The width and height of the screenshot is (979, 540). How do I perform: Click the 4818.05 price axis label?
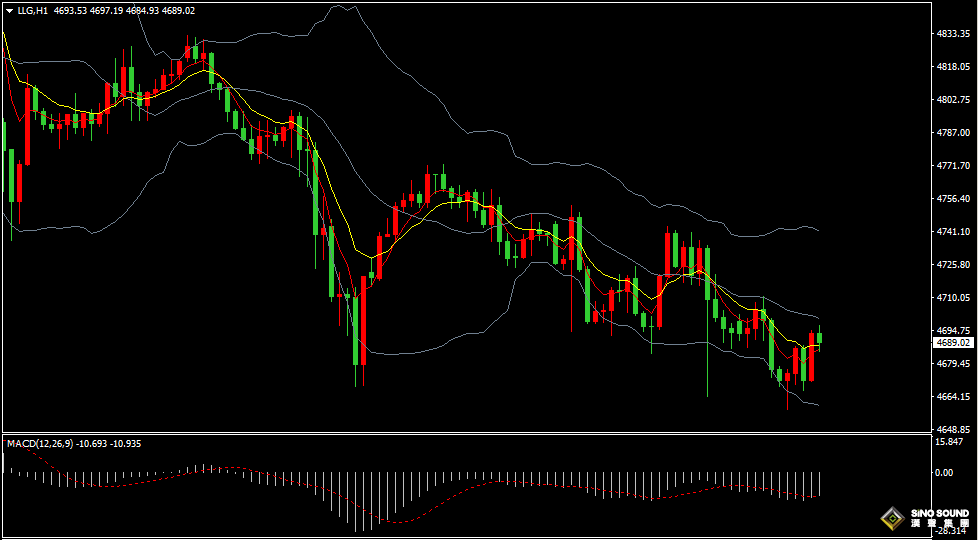coord(953,67)
